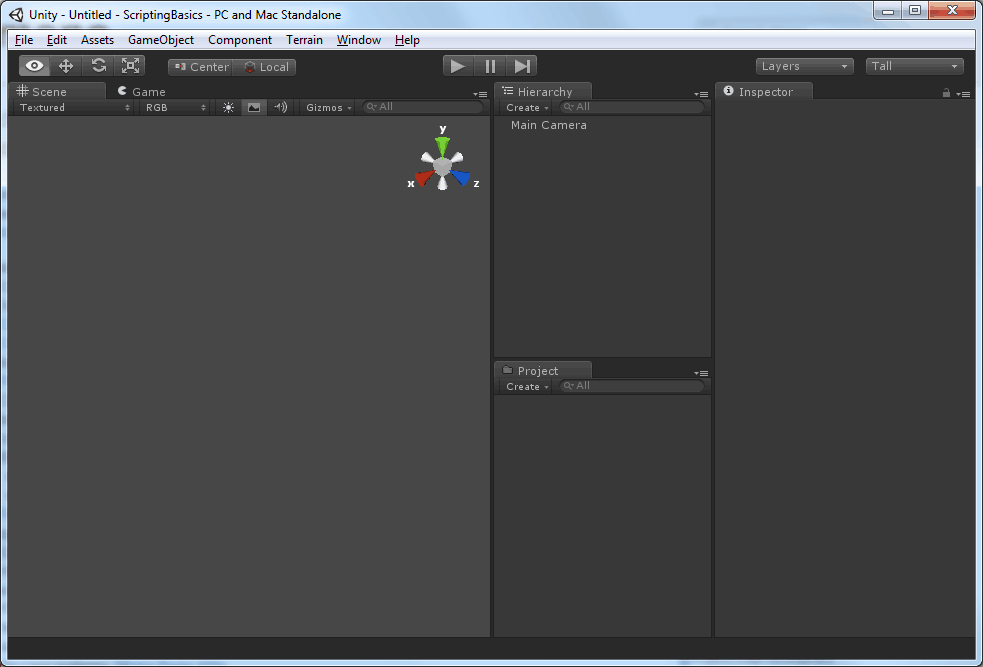The width and height of the screenshot is (983, 667).
Task: Click the gizmo center cube
Action: click(443, 166)
